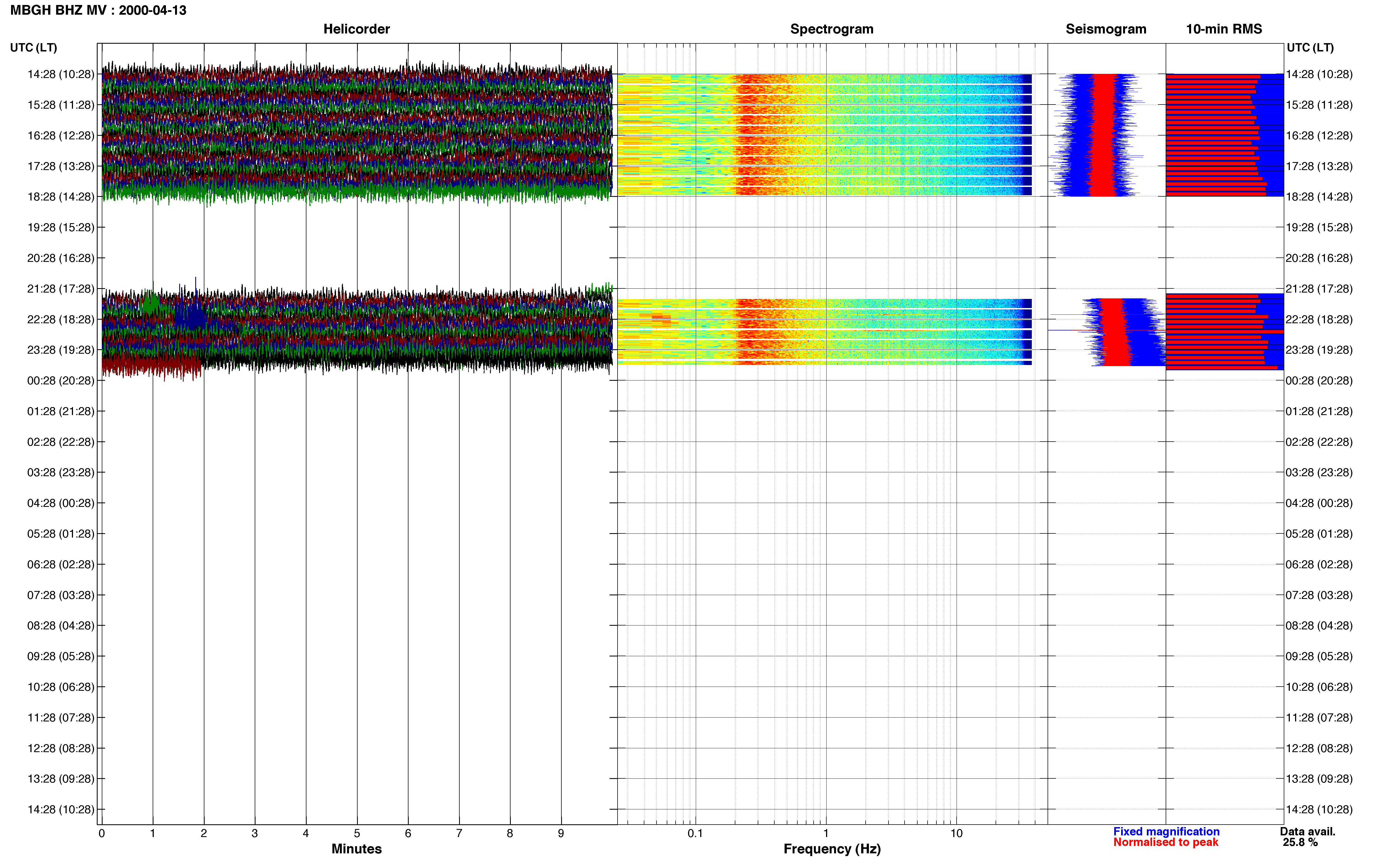
Task: Click left time label 15:28 (11:28)
Action: 61,105
